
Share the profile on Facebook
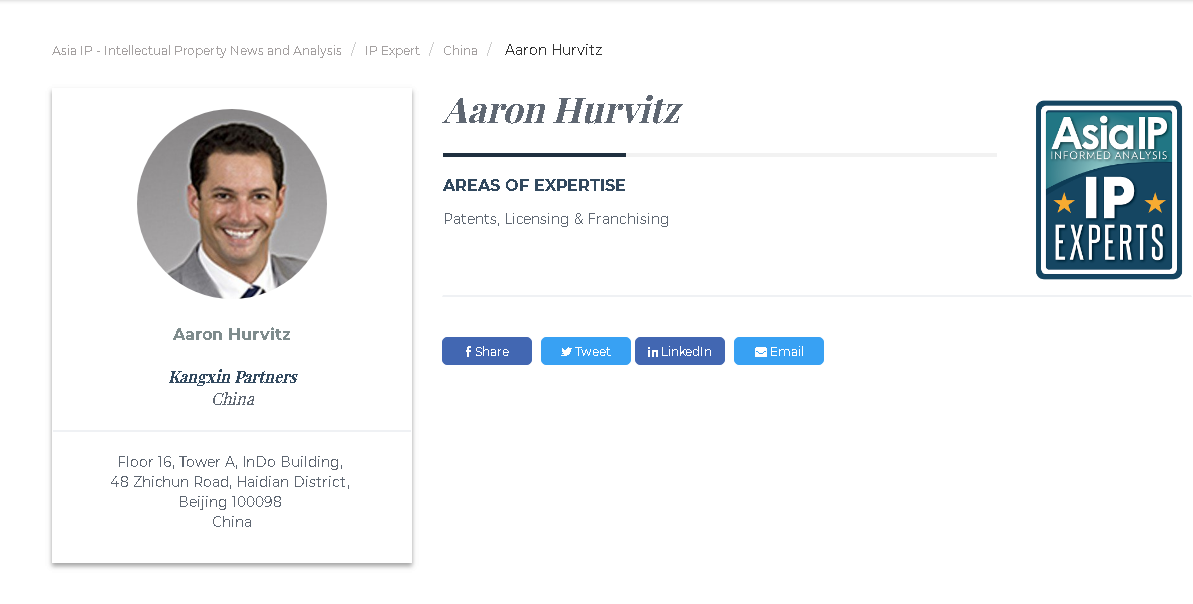[487, 351]
